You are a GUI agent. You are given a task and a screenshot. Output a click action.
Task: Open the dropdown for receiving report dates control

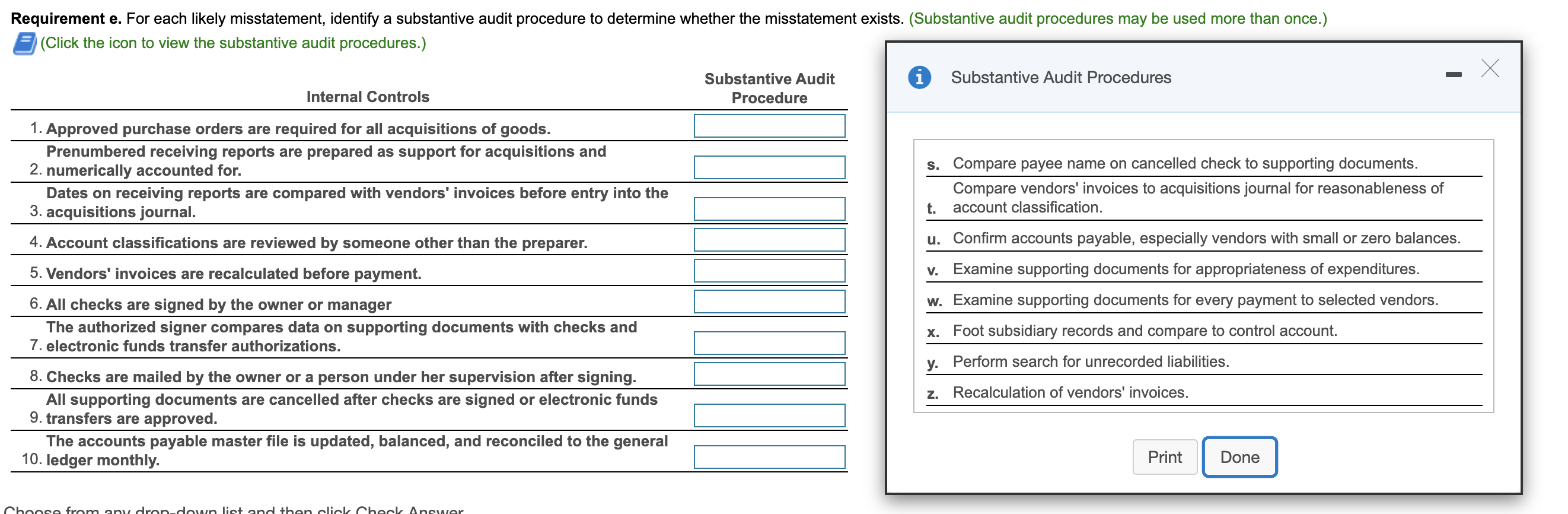pos(769,209)
